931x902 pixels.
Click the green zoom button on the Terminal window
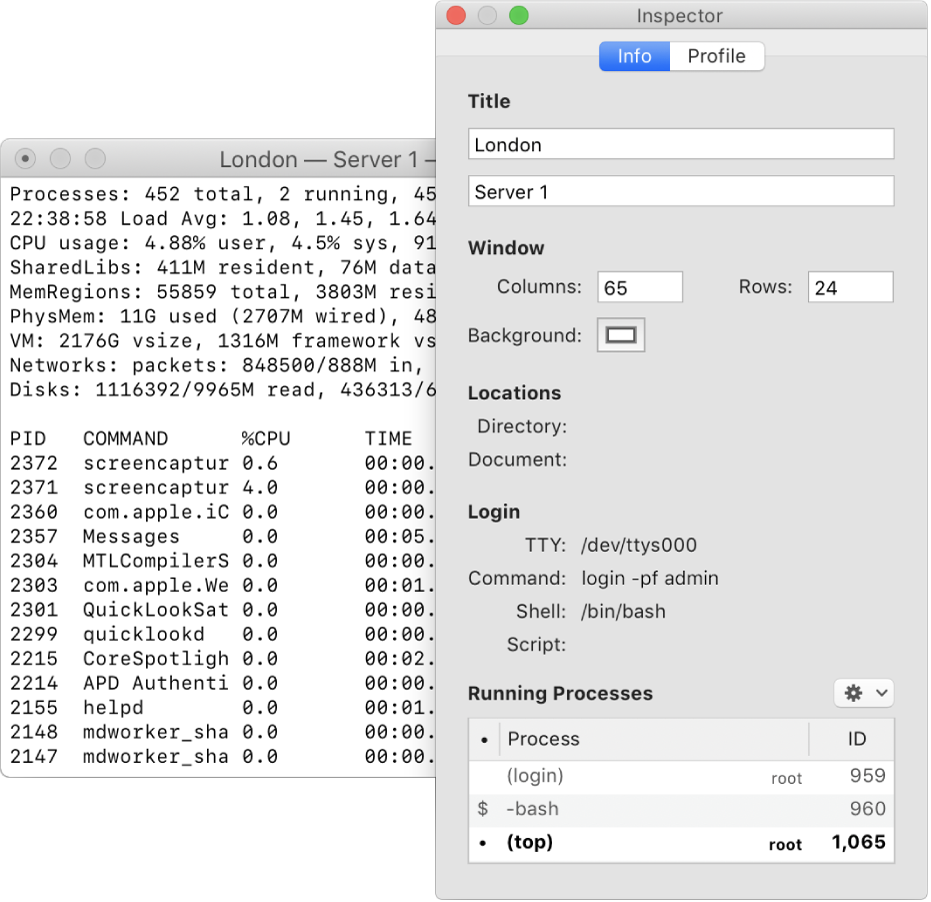click(95, 159)
